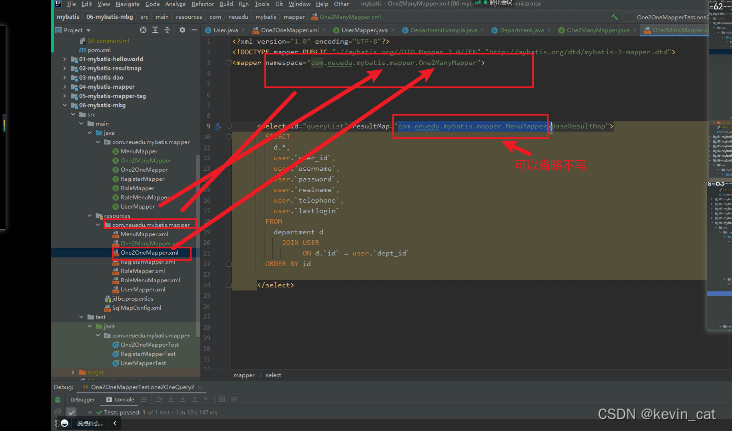Select RegisterMapper interface in tree
Image resolution: width=732 pixels, height=431 pixels.
138,179
